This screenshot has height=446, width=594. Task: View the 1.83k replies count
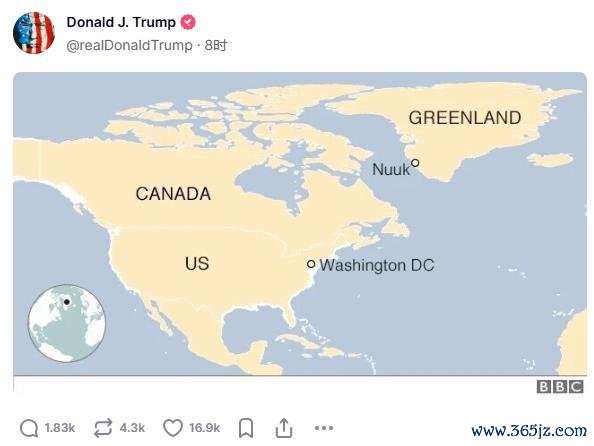click(60, 428)
